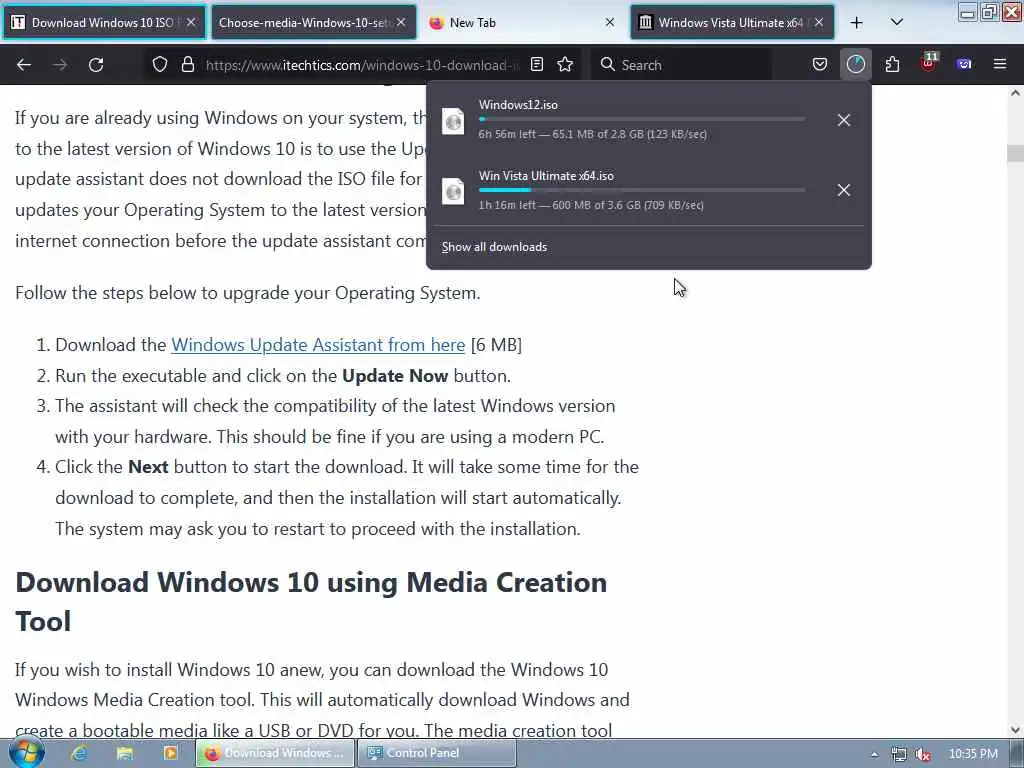This screenshot has width=1024, height=768.
Task: Click the padlock site security icon
Action: (x=188, y=65)
